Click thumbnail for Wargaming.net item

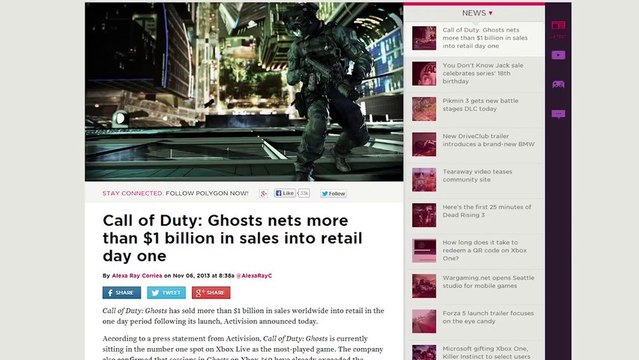pyautogui.click(x=424, y=286)
